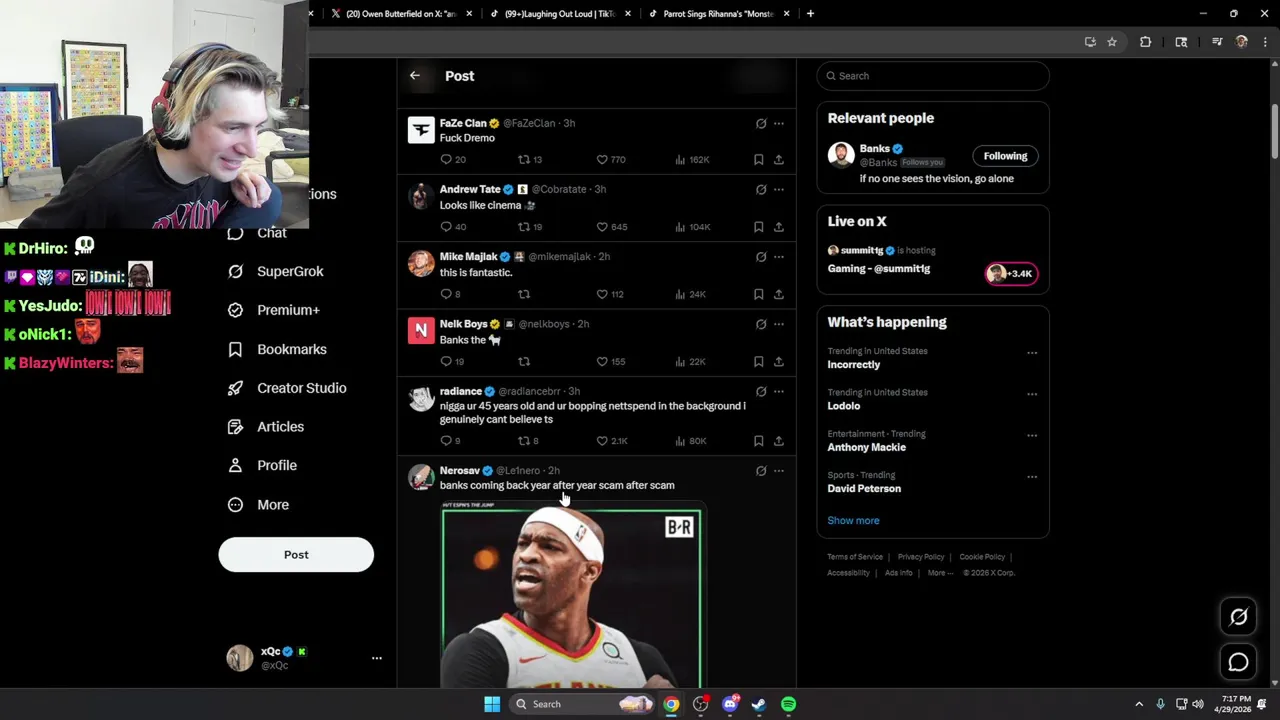Image resolution: width=1280 pixels, height=720 pixels.
Task: Share FaZe Clan's post
Action: (x=778, y=159)
